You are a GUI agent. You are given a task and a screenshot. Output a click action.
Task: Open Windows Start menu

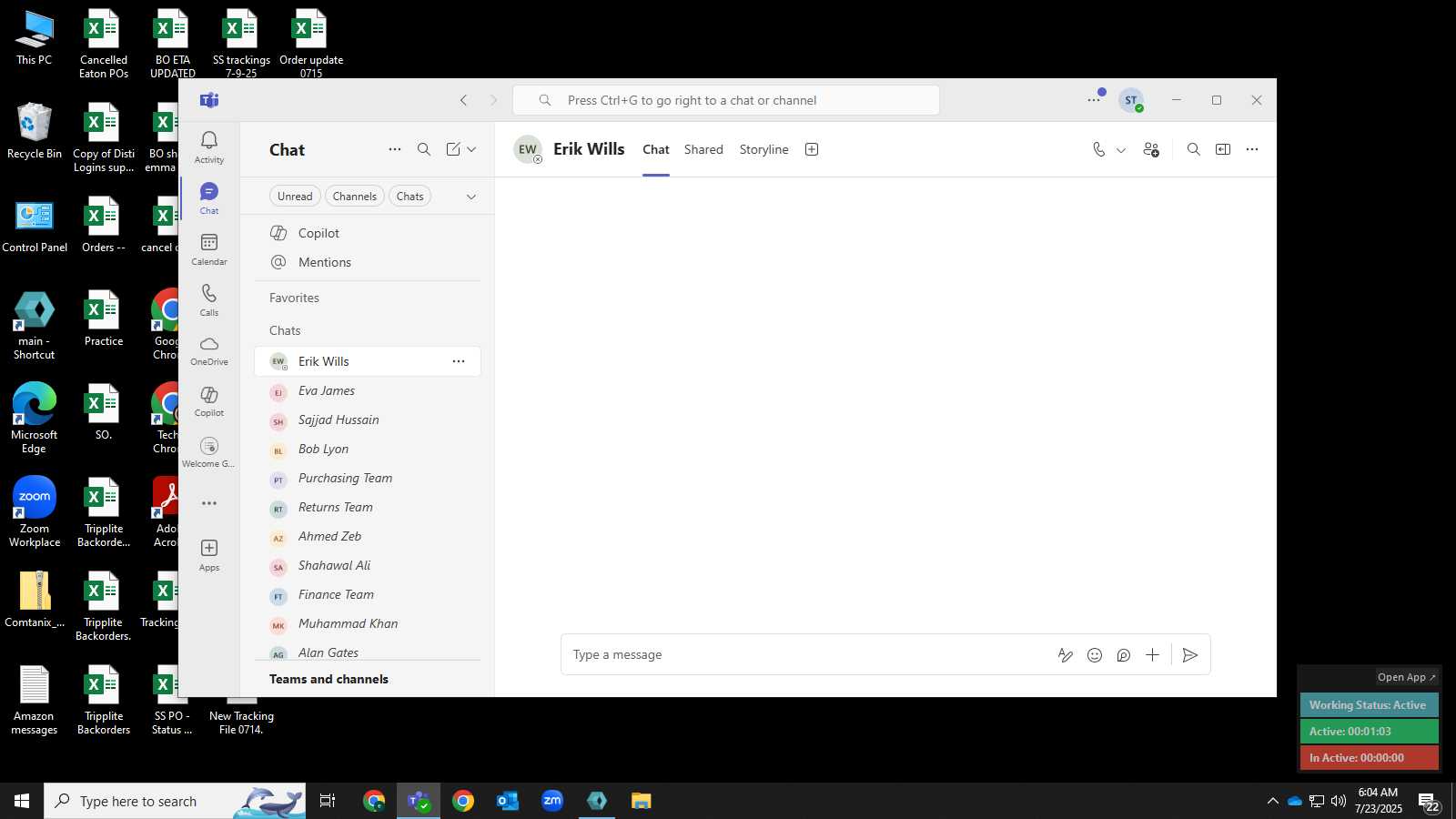coord(22,801)
